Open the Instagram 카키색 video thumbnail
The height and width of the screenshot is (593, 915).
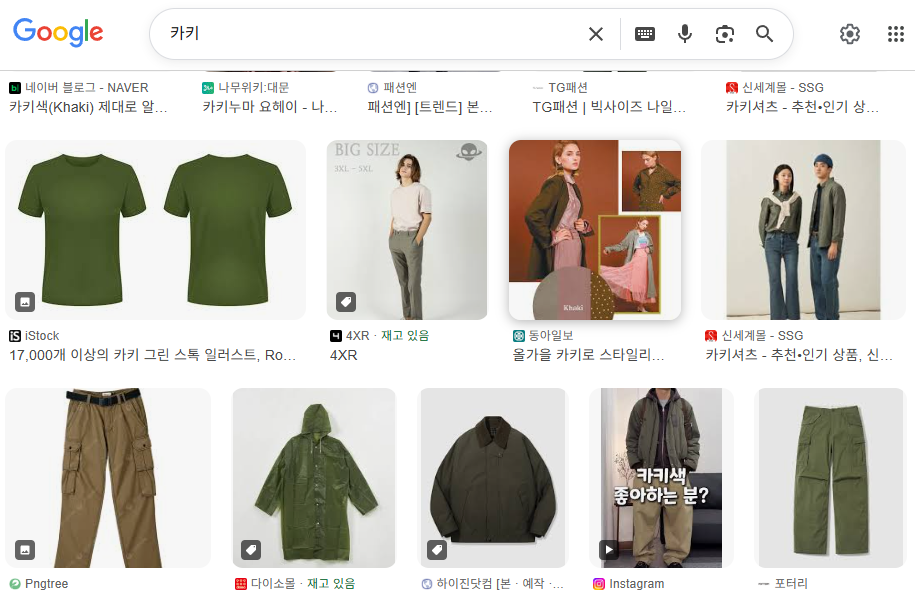click(x=661, y=477)
